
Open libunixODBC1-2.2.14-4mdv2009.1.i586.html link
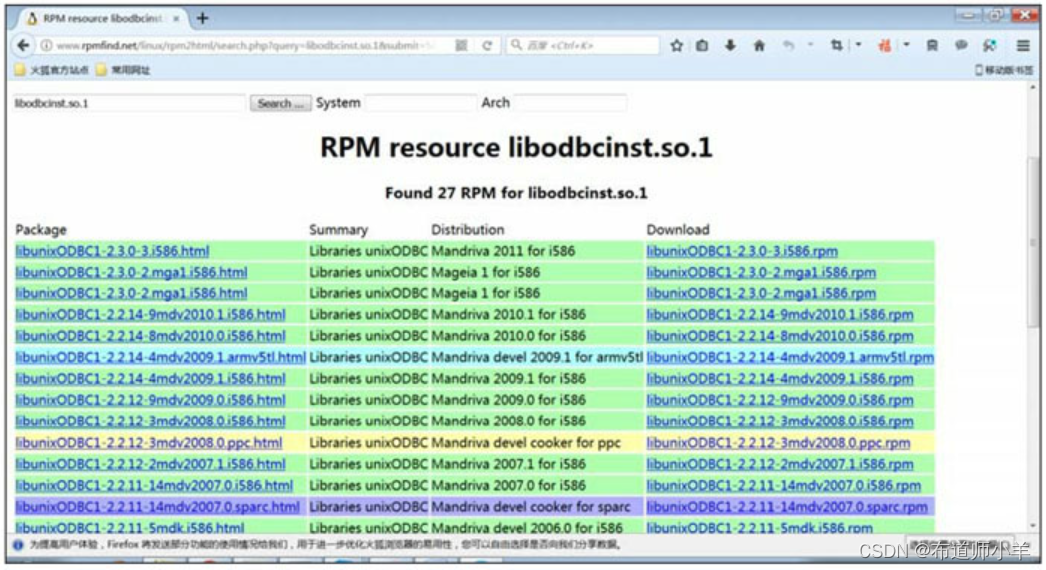(x=150, y=378)
